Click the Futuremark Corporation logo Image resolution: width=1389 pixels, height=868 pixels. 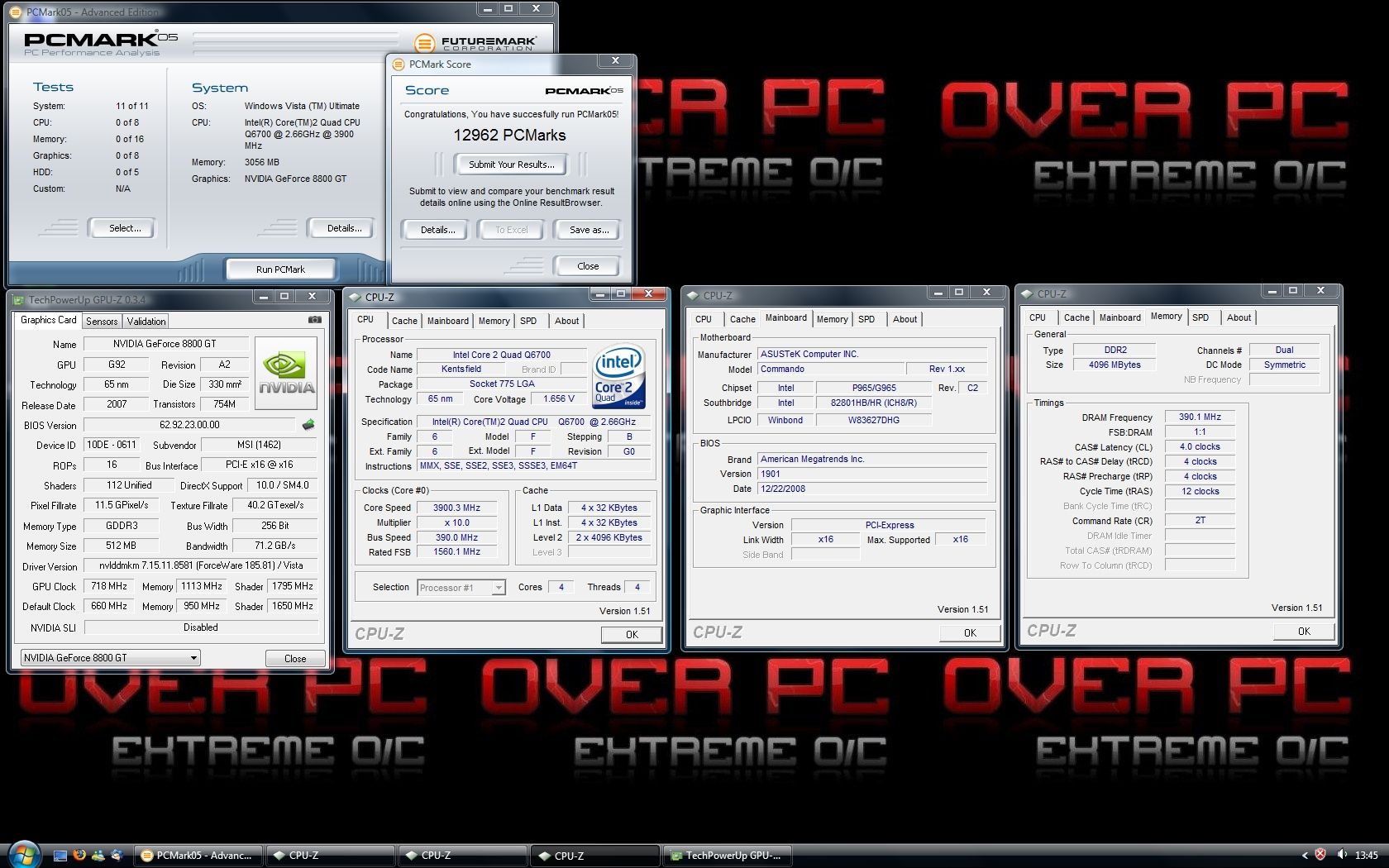475,42
